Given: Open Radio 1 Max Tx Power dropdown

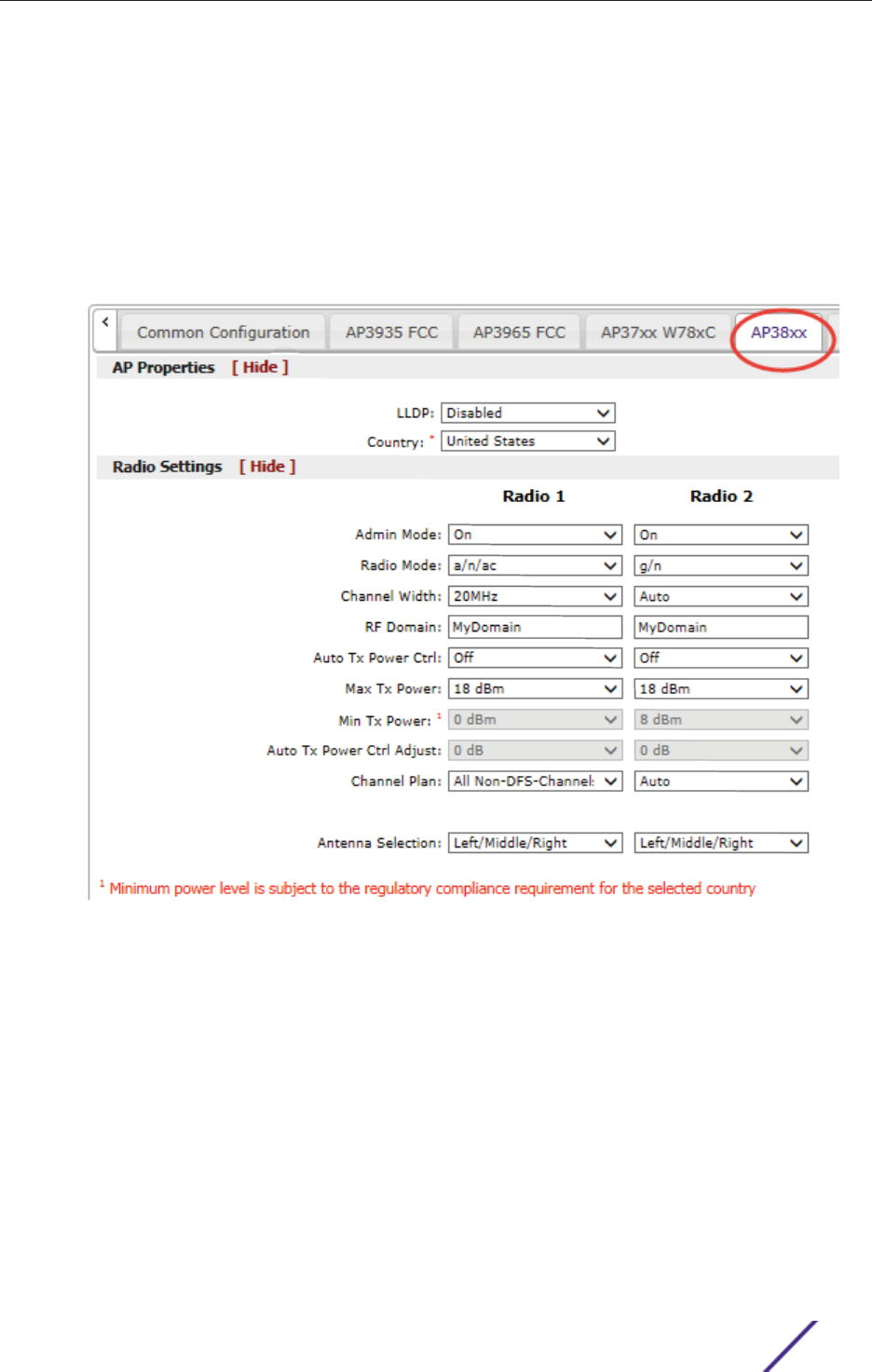Looking at the screenshot, I should (x=535, y=688).
